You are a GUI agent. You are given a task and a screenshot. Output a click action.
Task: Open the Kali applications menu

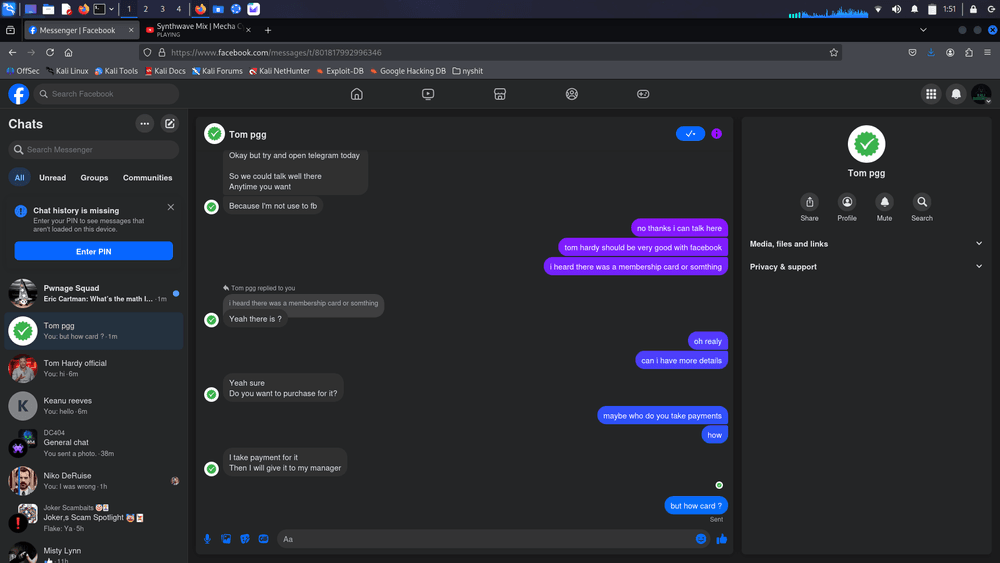click(9, 9)
